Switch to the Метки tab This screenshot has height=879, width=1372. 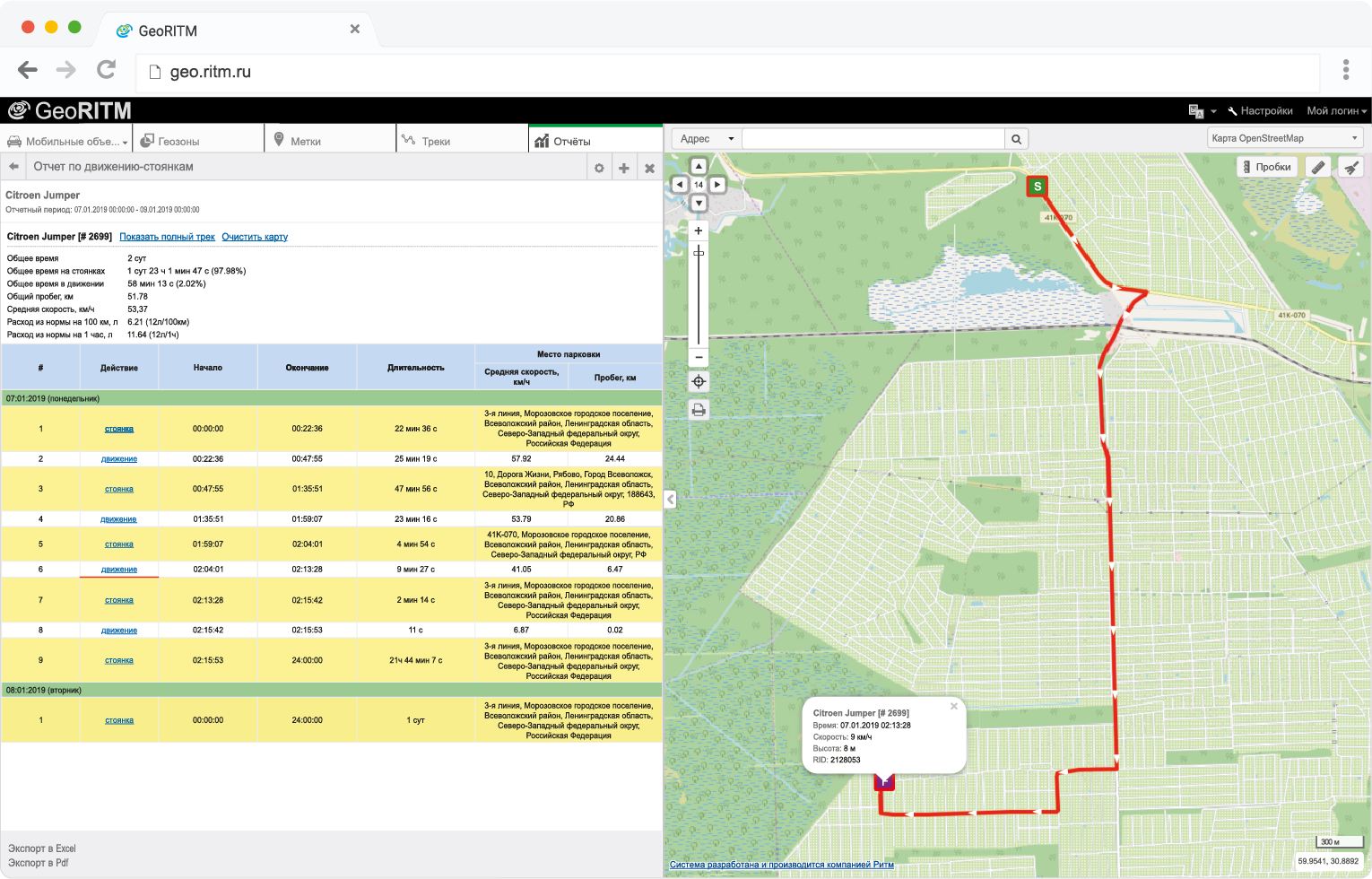[x=330, y=141]
